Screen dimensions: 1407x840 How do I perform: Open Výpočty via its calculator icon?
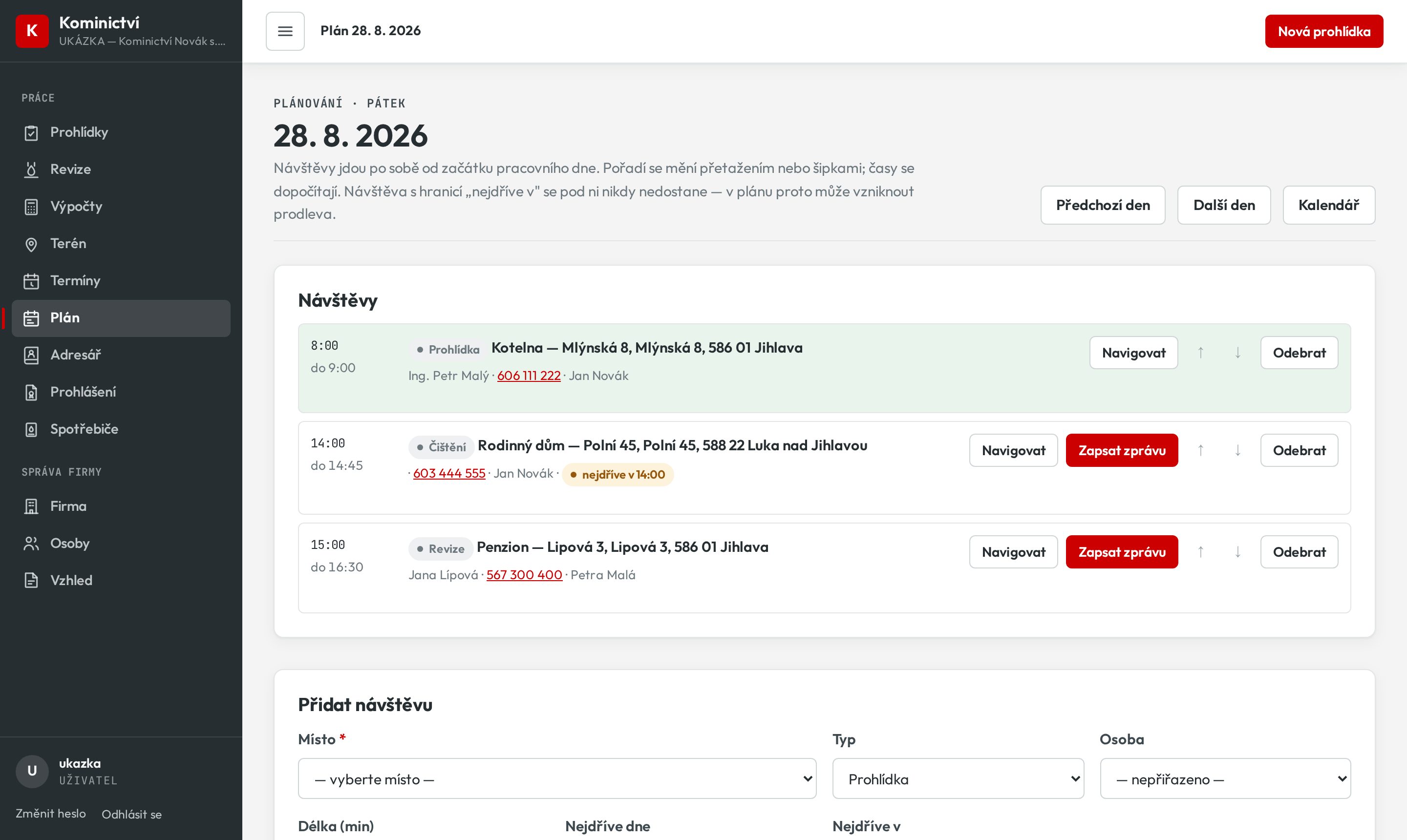tap(31, 207)
